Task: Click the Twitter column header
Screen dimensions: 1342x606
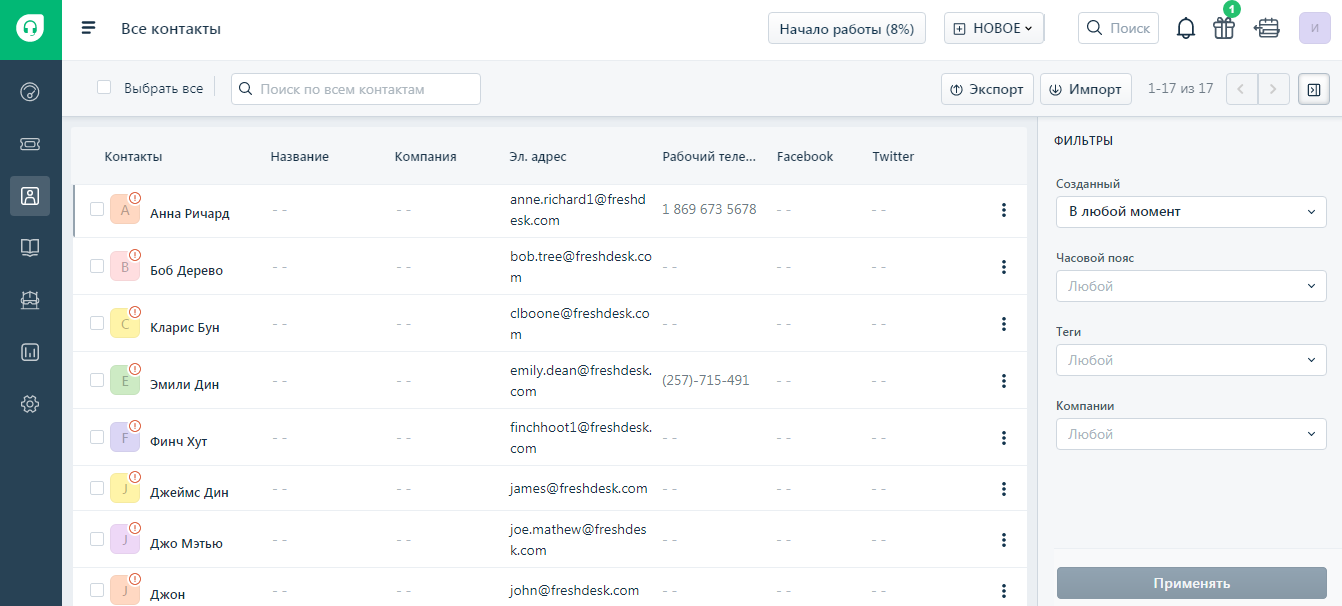Action: [x=893, y=156]
